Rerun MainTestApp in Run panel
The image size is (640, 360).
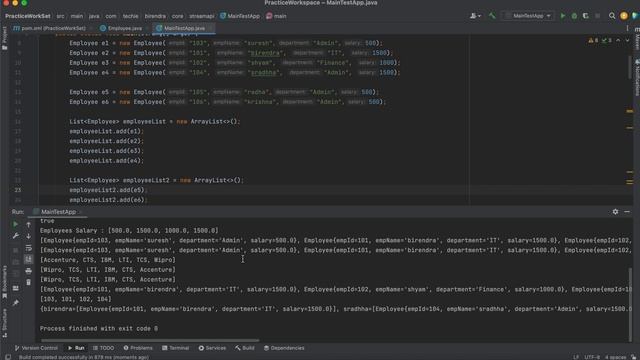16,224
